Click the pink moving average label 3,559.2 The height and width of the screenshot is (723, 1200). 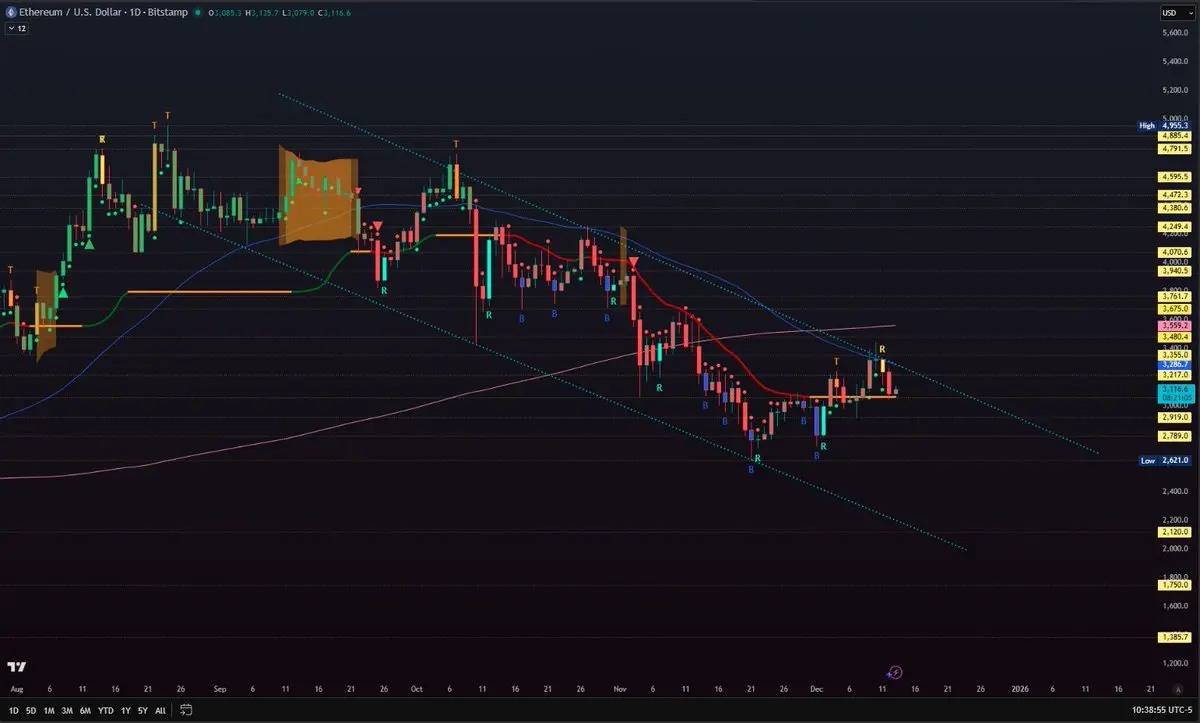pyautogui.click(x=1174, y=326)
